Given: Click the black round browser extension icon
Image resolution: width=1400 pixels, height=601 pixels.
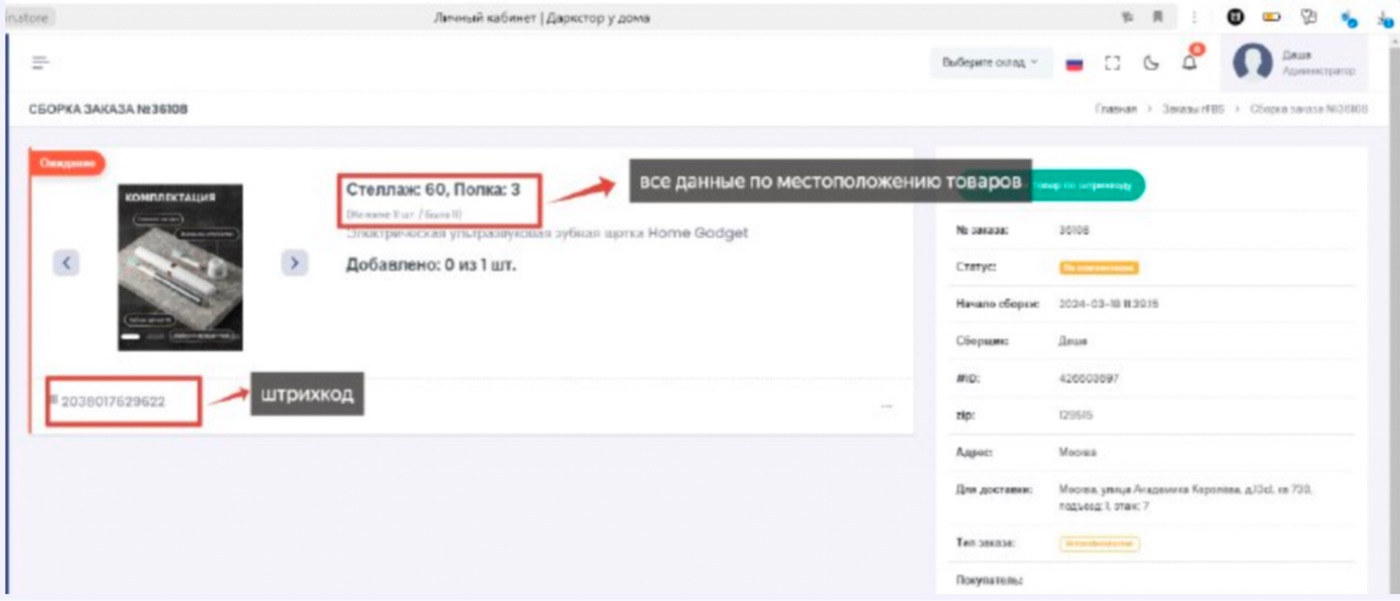Looking at the screenshot, I should click(1236, 17).
